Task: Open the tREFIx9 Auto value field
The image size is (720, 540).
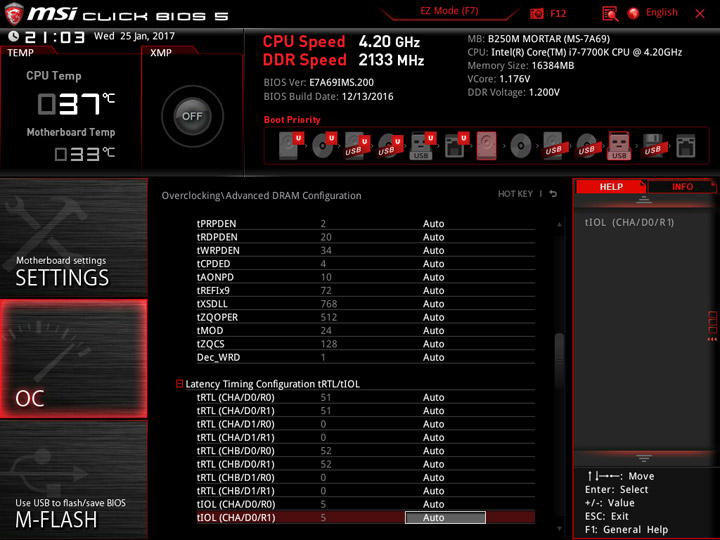Action: 433,290
